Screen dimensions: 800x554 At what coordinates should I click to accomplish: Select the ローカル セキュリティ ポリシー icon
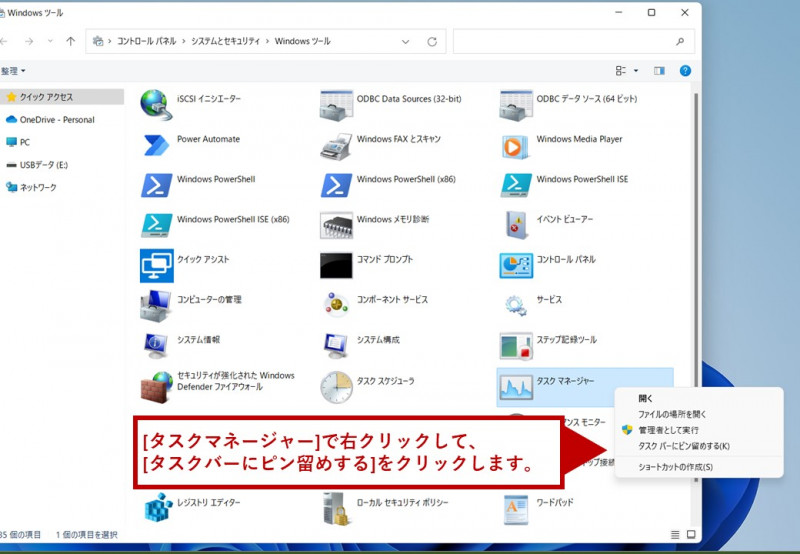coord(336,509)
